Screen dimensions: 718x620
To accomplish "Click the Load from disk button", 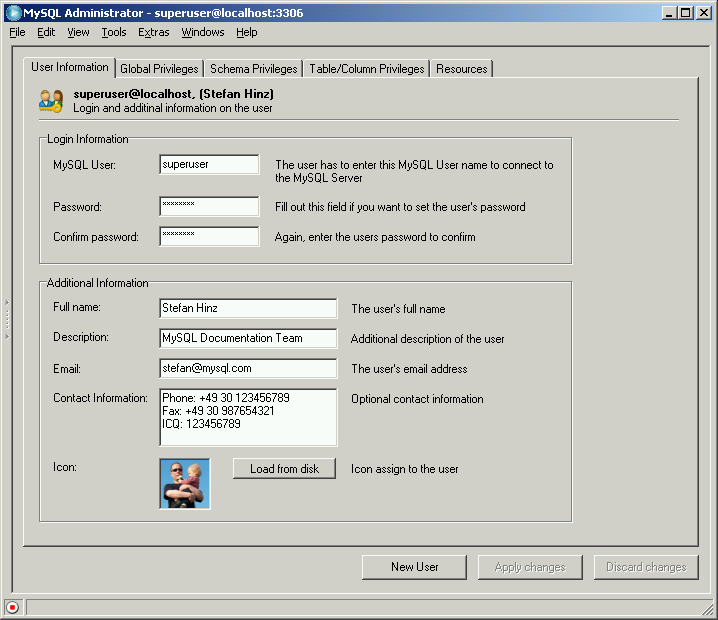I will (284, 469).
